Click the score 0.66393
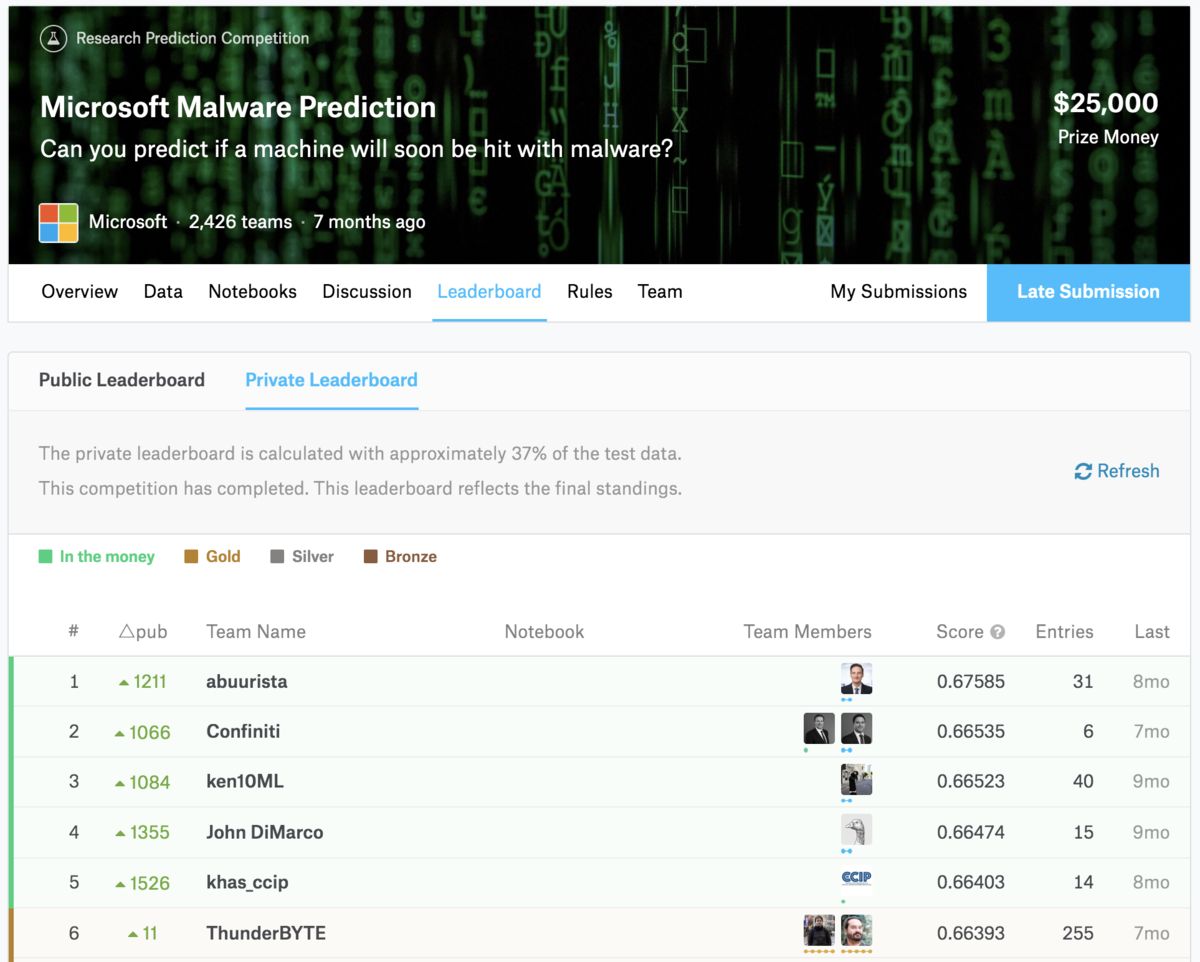 coord(971,933)
